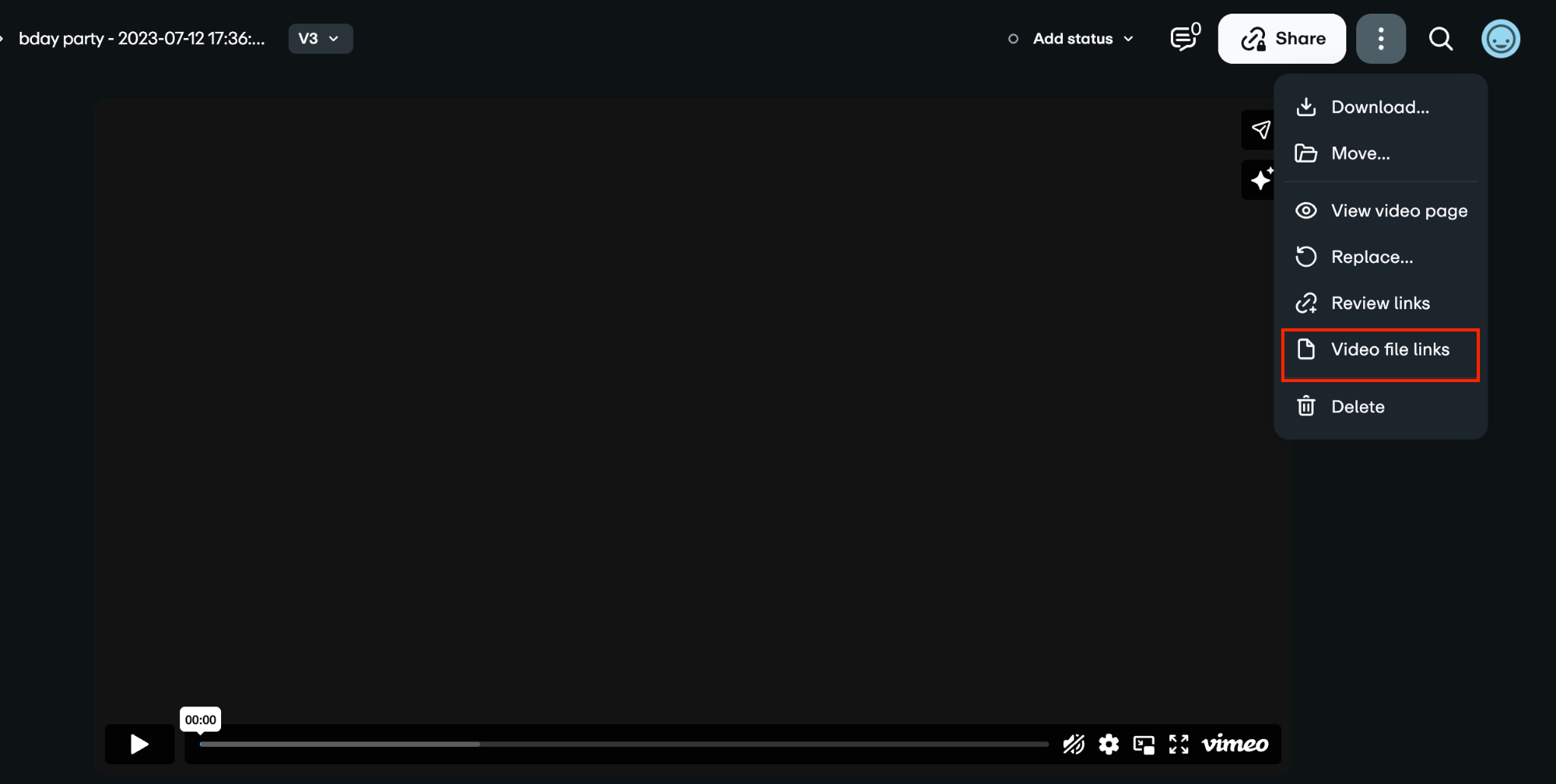Click the Share button
The image size is (1556, 784).
(1282, 38)
